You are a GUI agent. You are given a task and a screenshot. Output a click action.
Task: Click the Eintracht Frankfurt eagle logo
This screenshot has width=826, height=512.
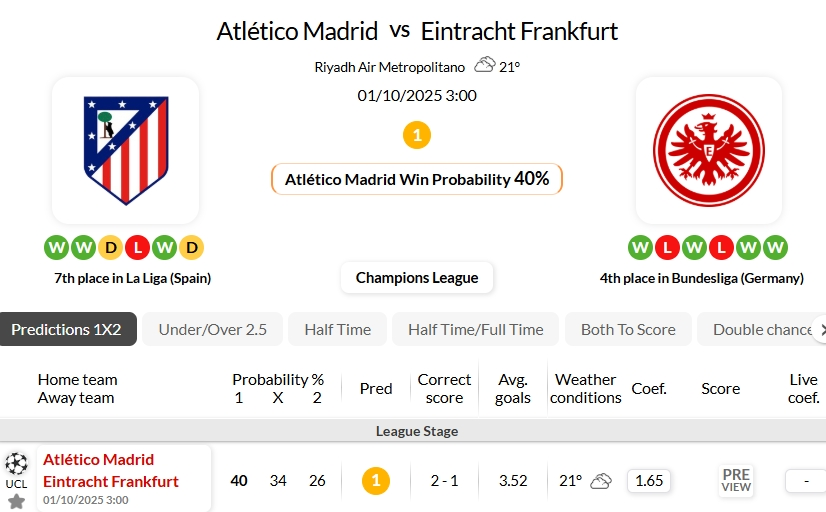(708, 150)
